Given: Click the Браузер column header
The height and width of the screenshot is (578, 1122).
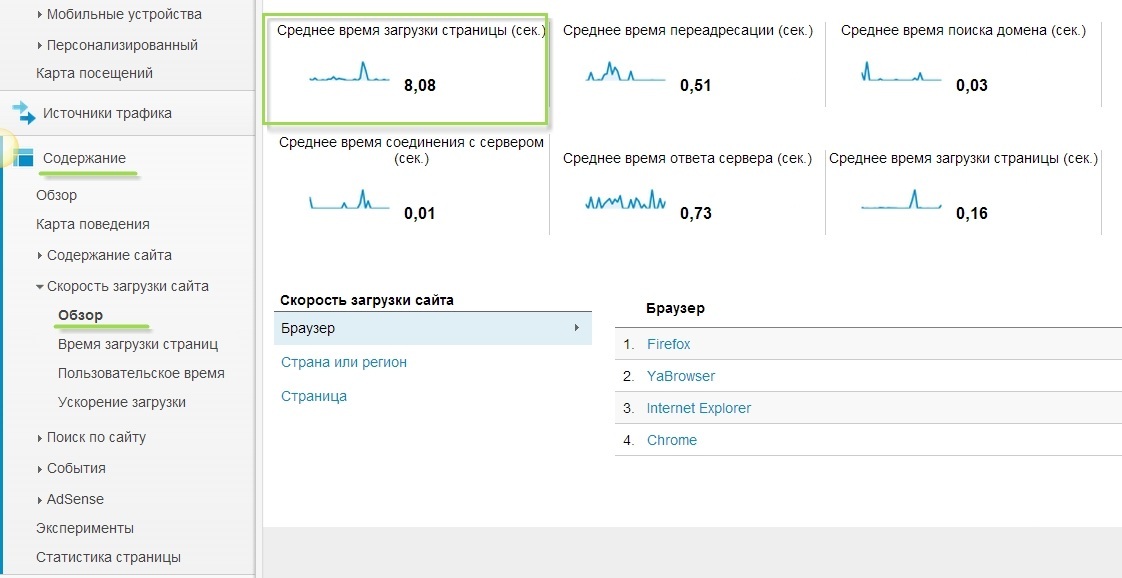Looking at the screenshot, I should click(x=675, y=308).
